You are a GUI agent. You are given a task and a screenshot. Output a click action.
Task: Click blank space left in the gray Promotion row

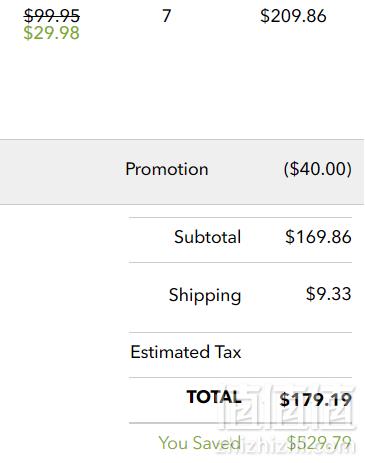point(62,172)
